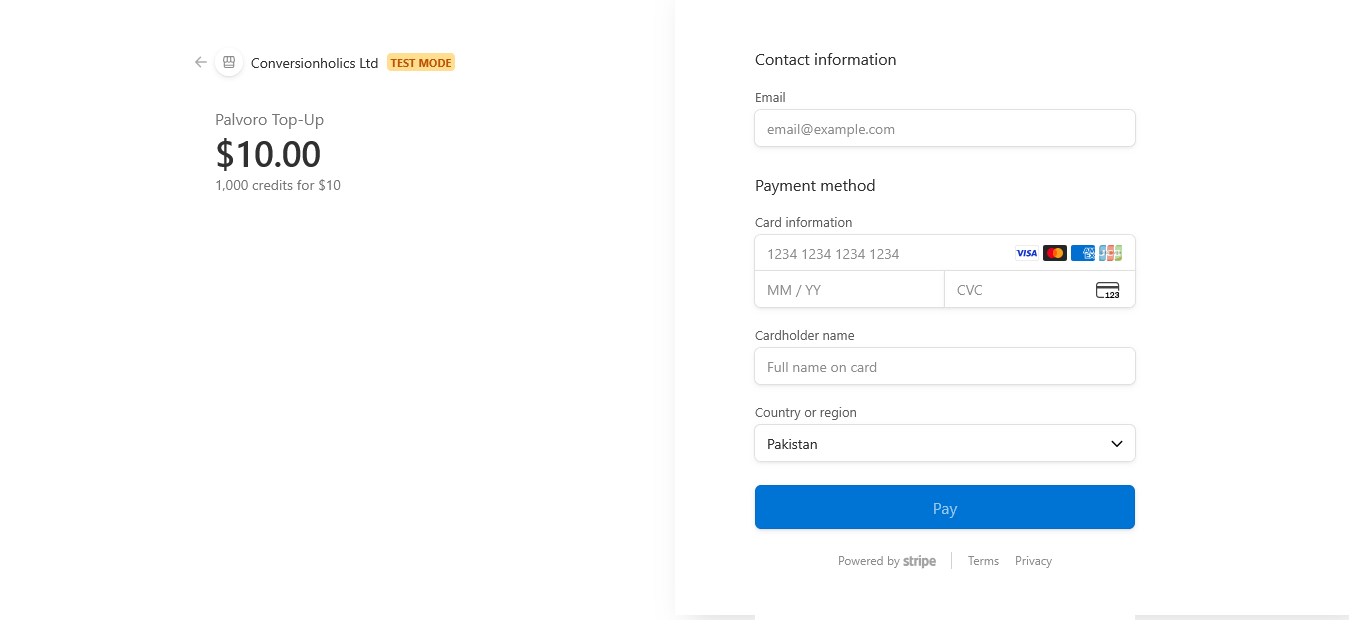Click the multicolored JCB card logo

[x=1110, y=253]
